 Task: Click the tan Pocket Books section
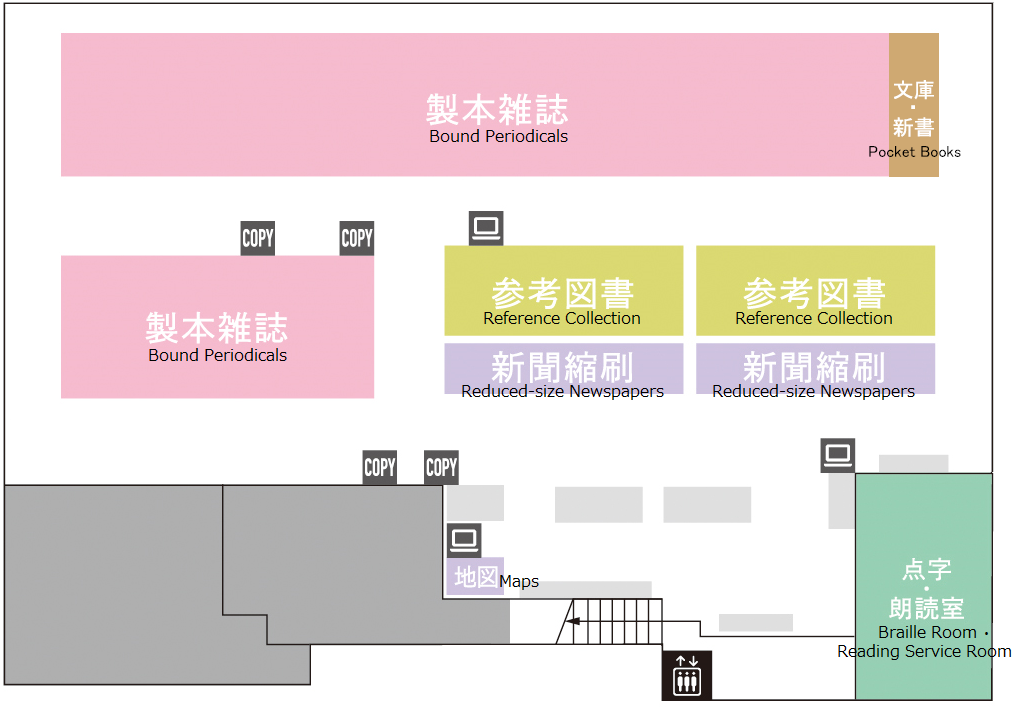point(914,105)
